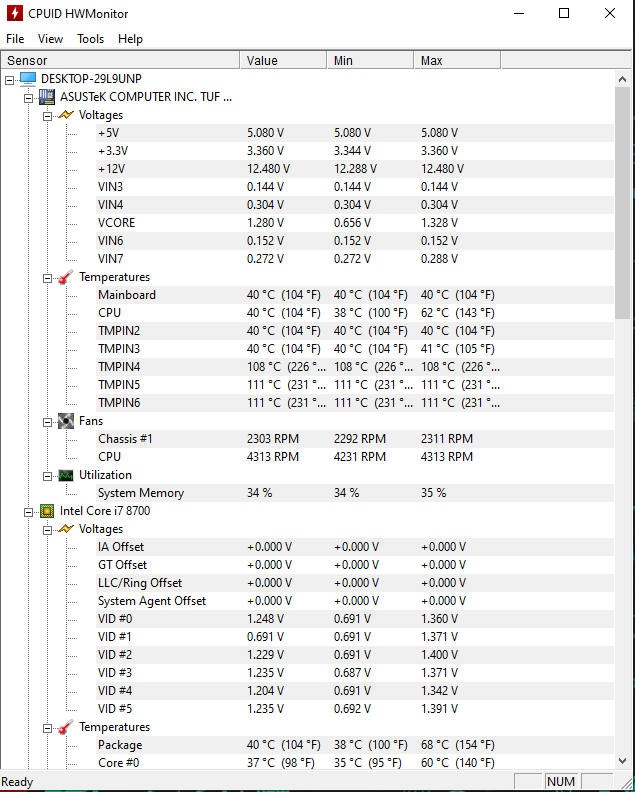Select the Chassis #1 fan row
This screenshot has width=635, height=792.
click(355, 439)
